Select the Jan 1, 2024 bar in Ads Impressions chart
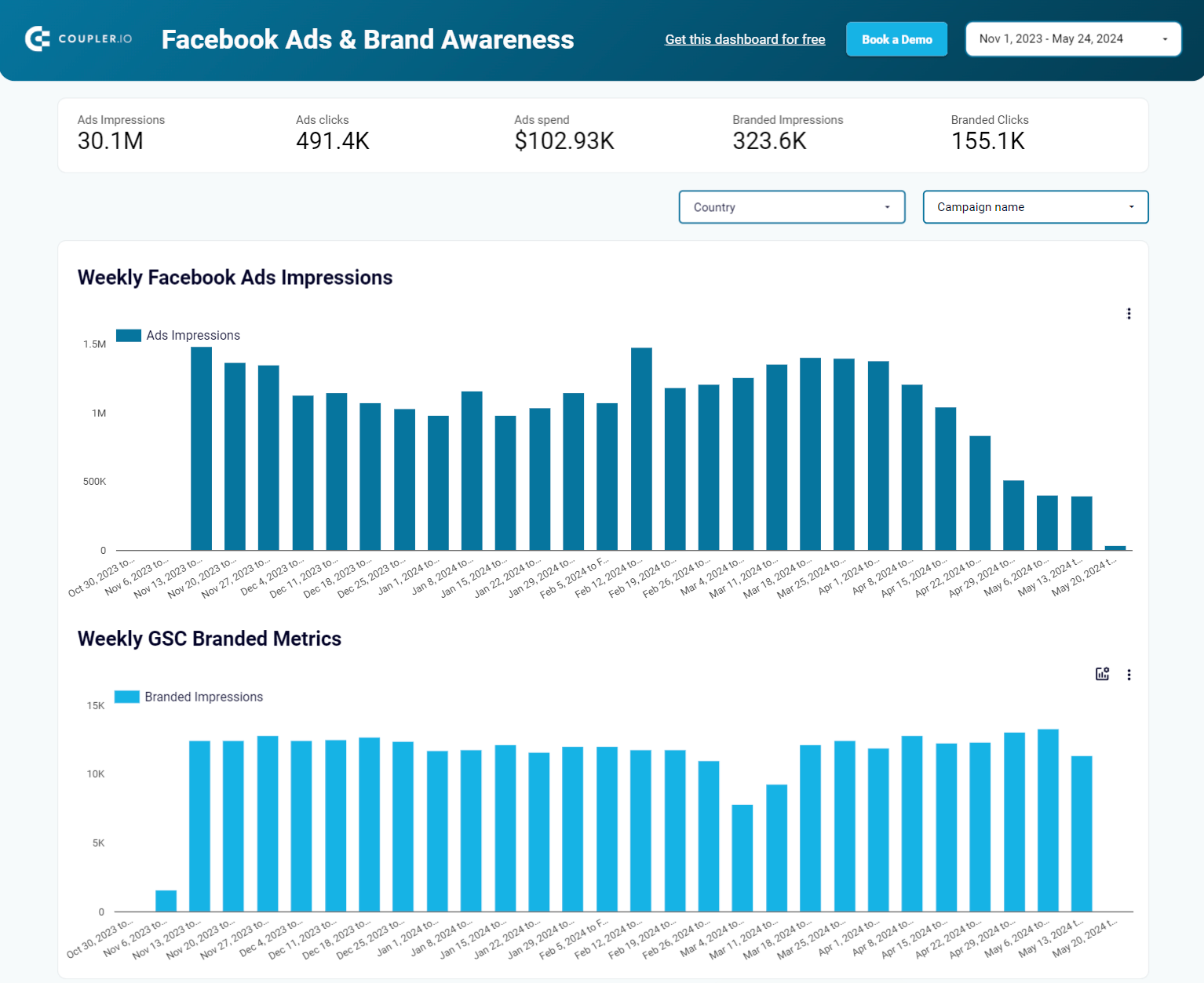The image size is (1204, 983). [438, 483]
